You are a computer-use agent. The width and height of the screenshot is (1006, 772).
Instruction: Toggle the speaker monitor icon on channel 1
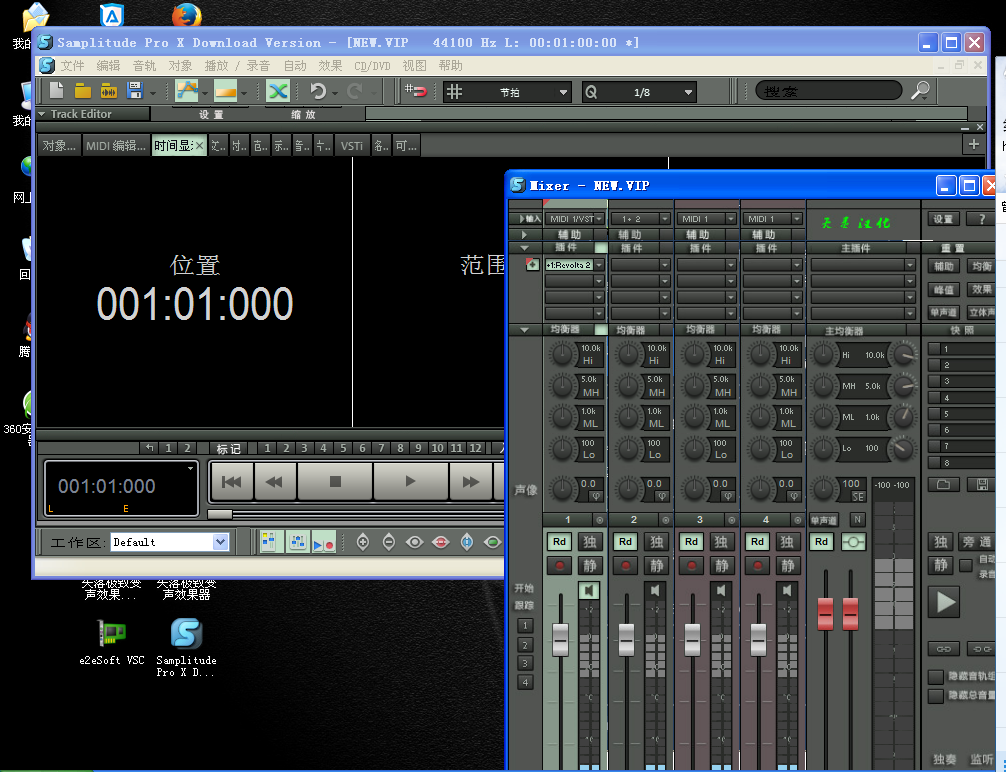(589, 590)
